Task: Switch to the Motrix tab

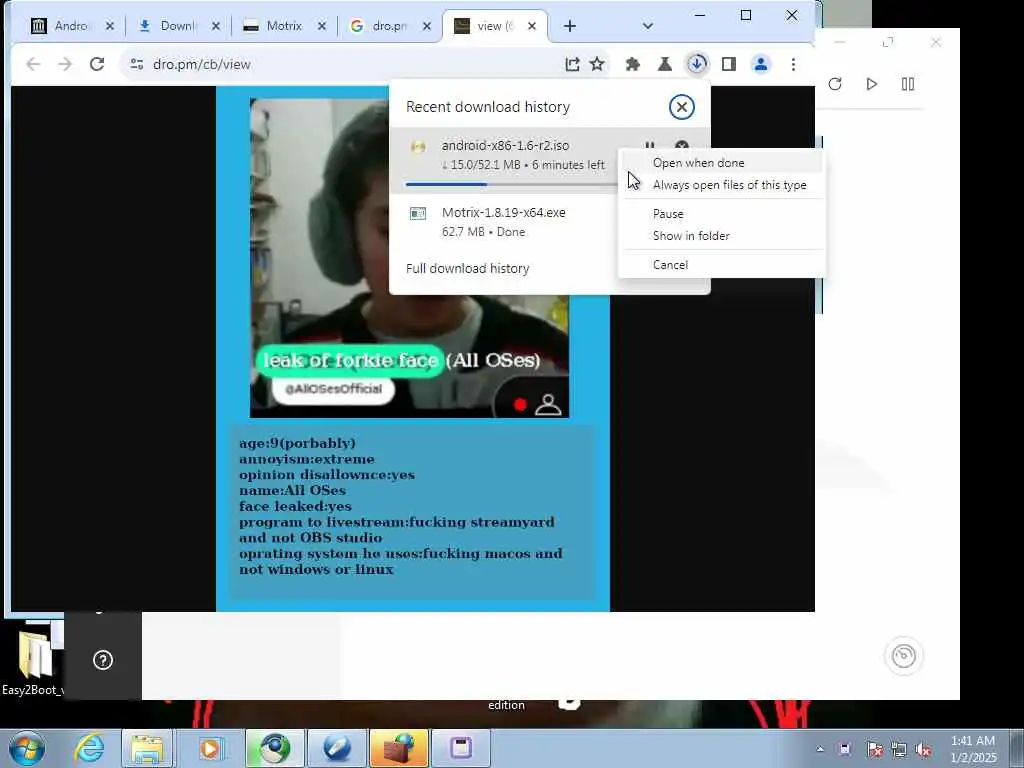Action: pyautogui.click(x=284, y=25)
